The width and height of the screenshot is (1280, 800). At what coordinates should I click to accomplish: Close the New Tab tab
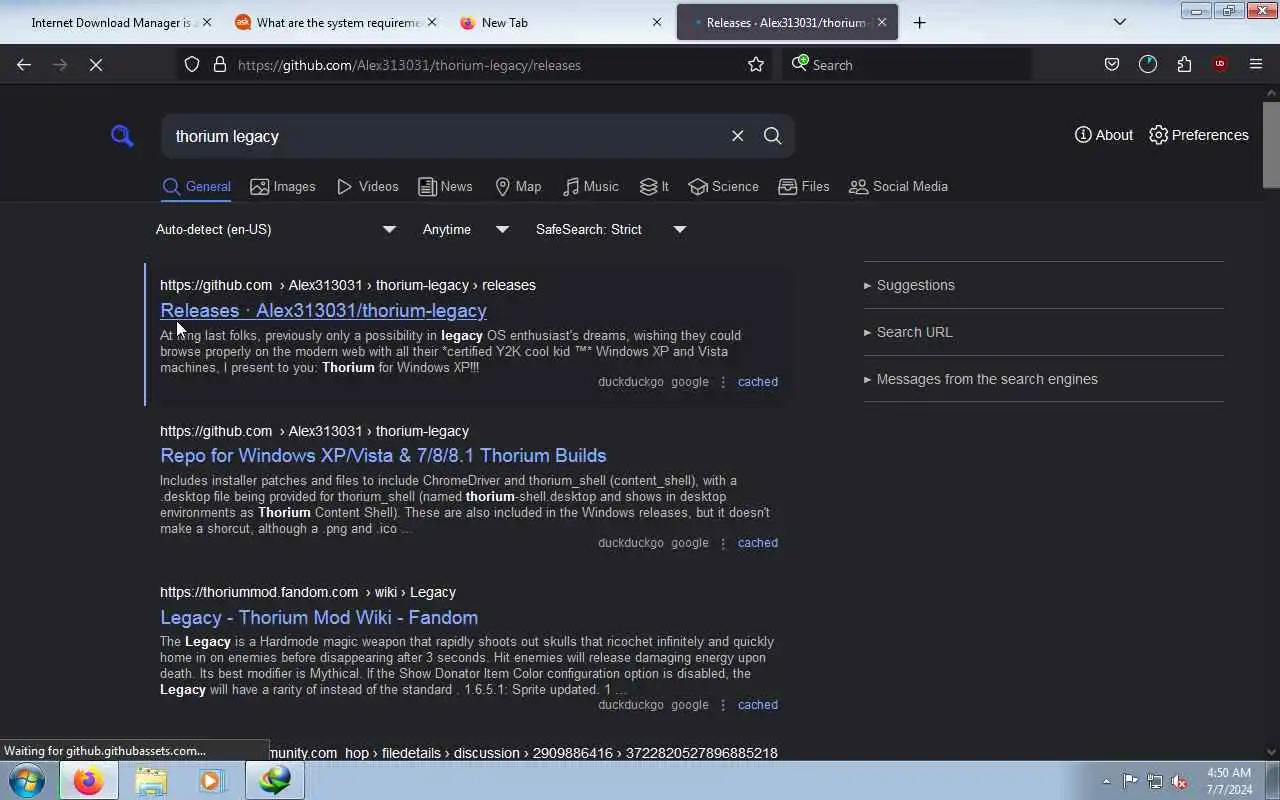pos(657,22)
